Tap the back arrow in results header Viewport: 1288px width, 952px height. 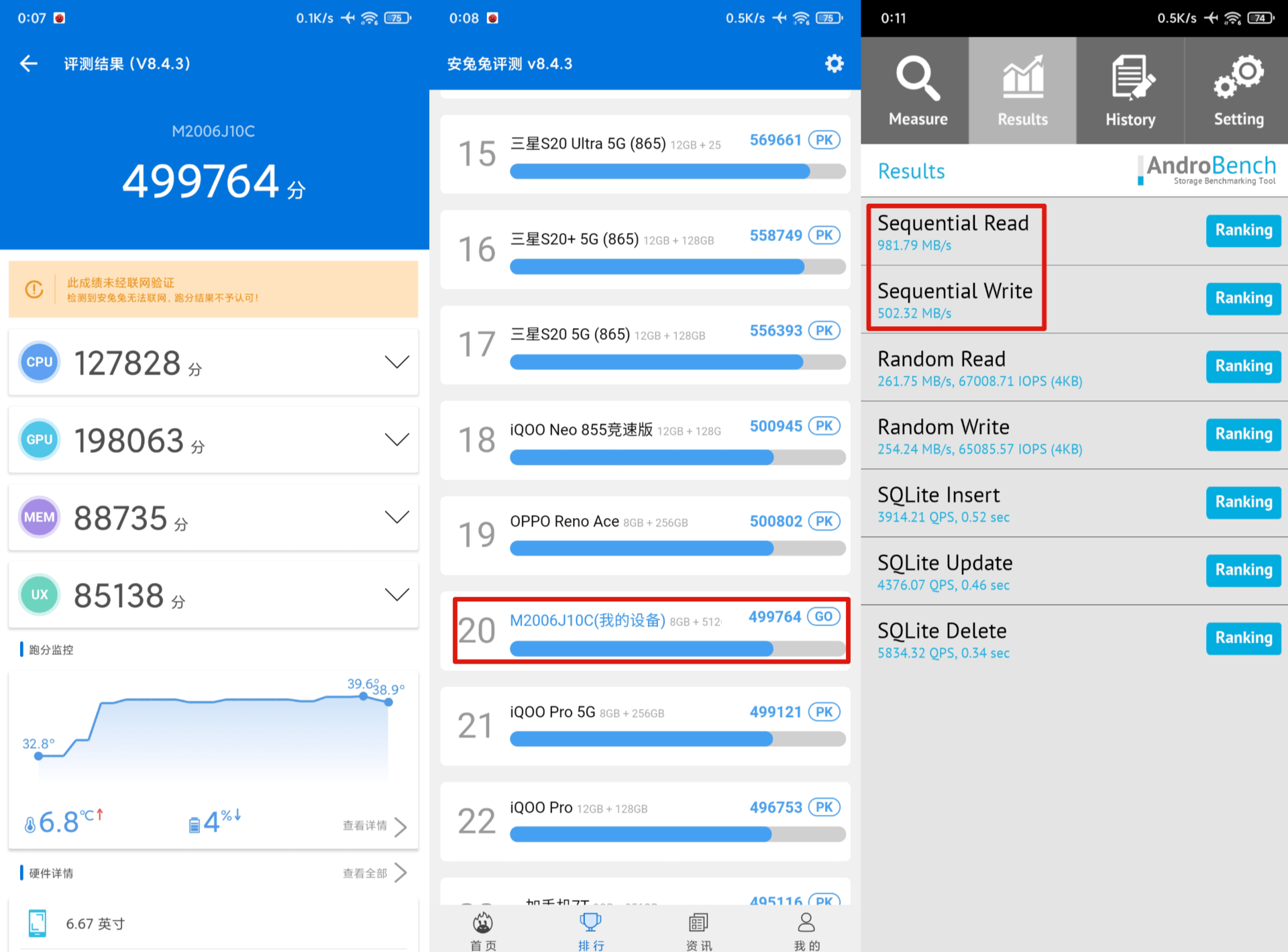[28, 64]
